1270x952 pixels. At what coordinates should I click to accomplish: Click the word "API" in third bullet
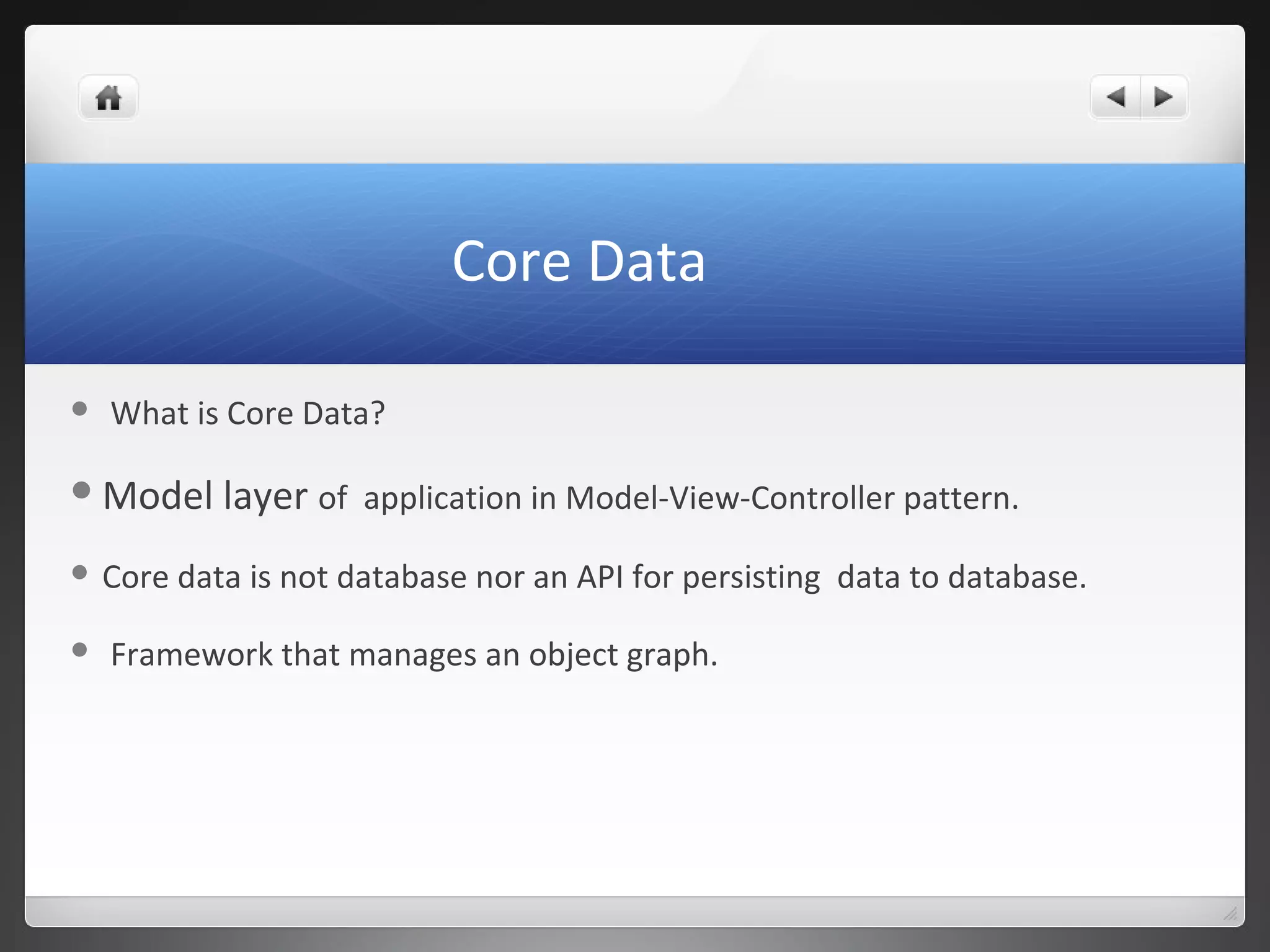pyautogui.click(x=600, y=577)
